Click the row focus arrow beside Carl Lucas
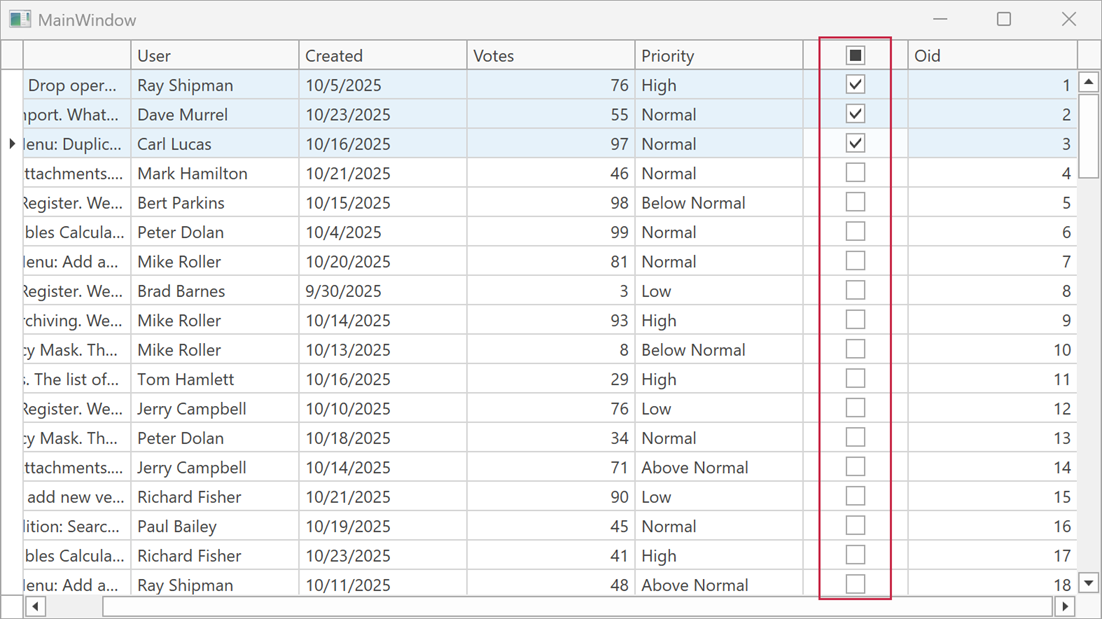Screen dimensions: 1102x619 pyautogui.click(x=10, y=143)
